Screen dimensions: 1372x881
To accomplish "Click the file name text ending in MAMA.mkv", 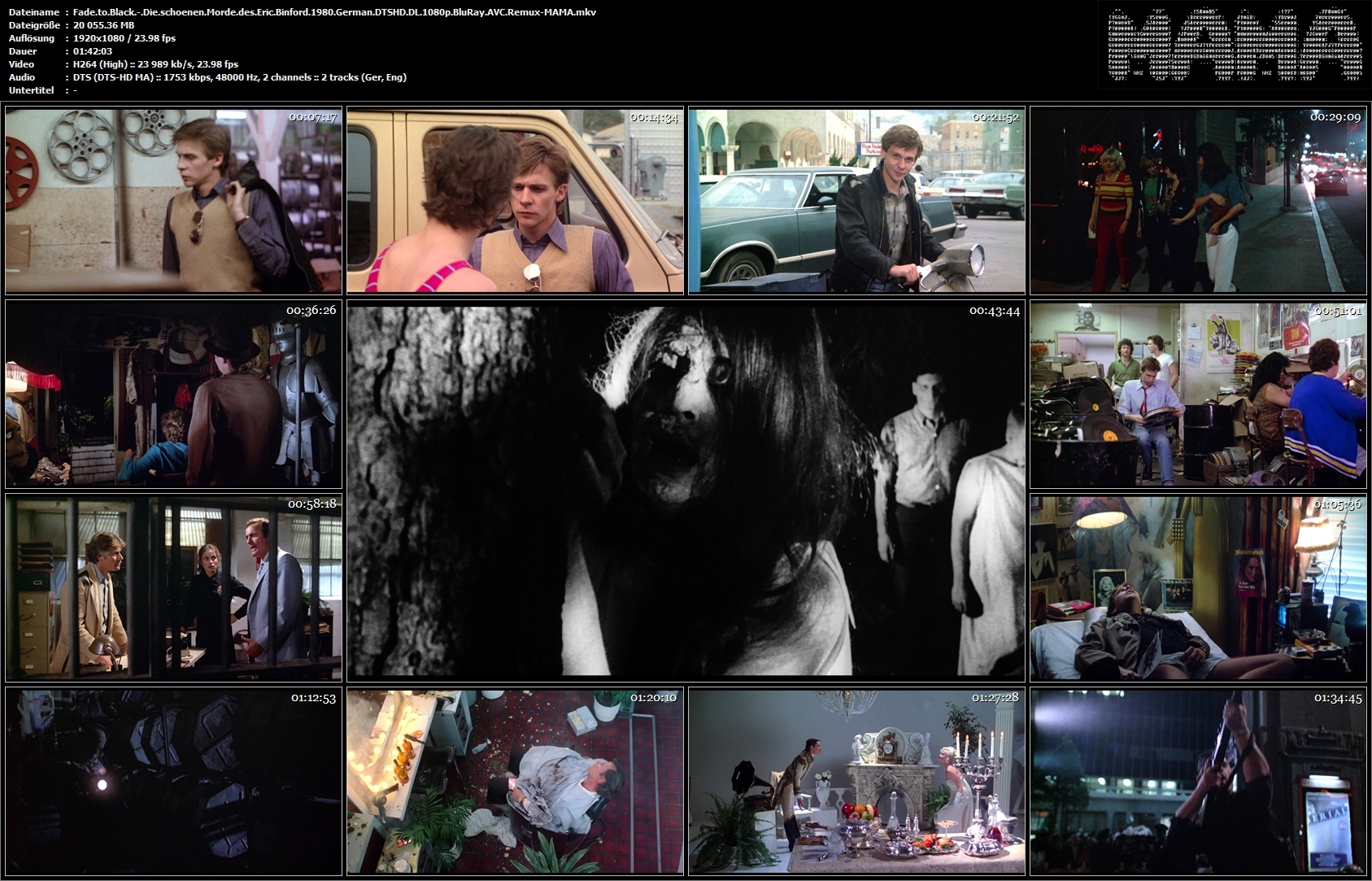I will point(334,12).
